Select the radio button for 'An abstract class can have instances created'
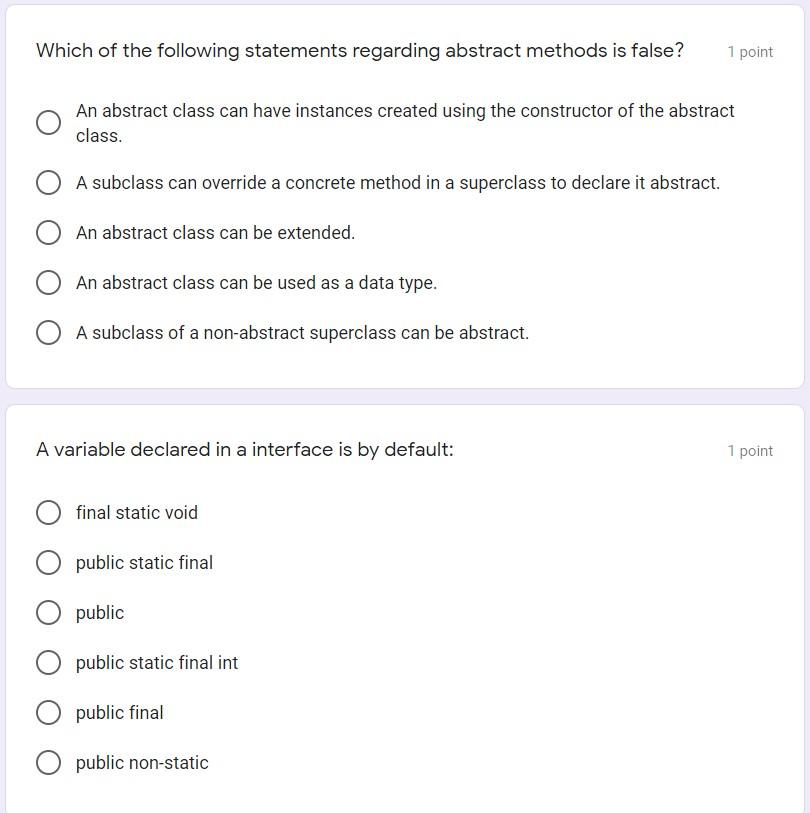Viewport: 810px width, 813px height. 48,123
